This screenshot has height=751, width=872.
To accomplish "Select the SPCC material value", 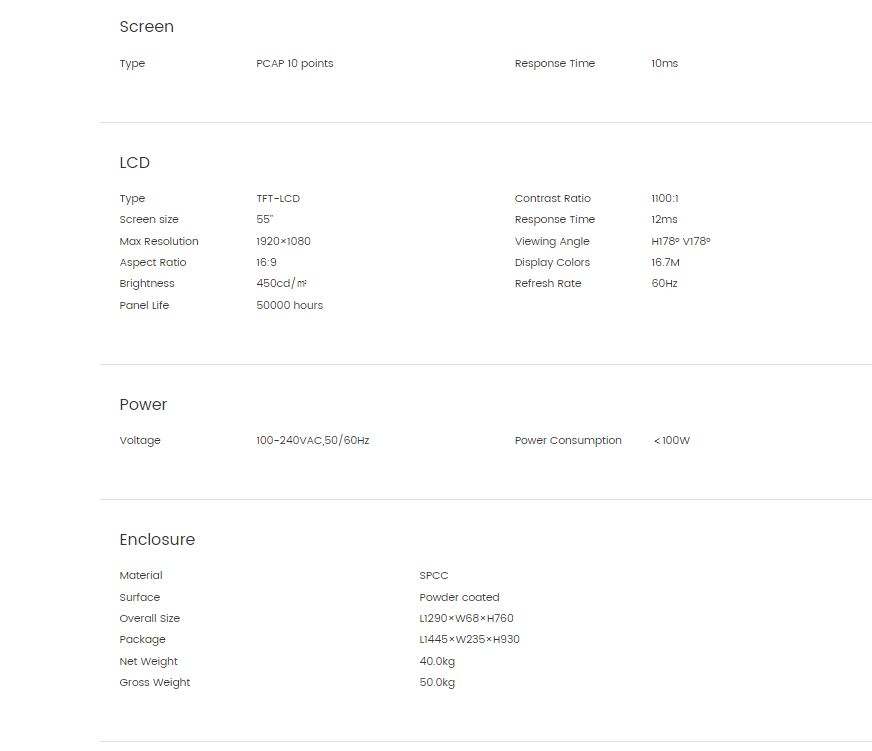I will (434, 576).
